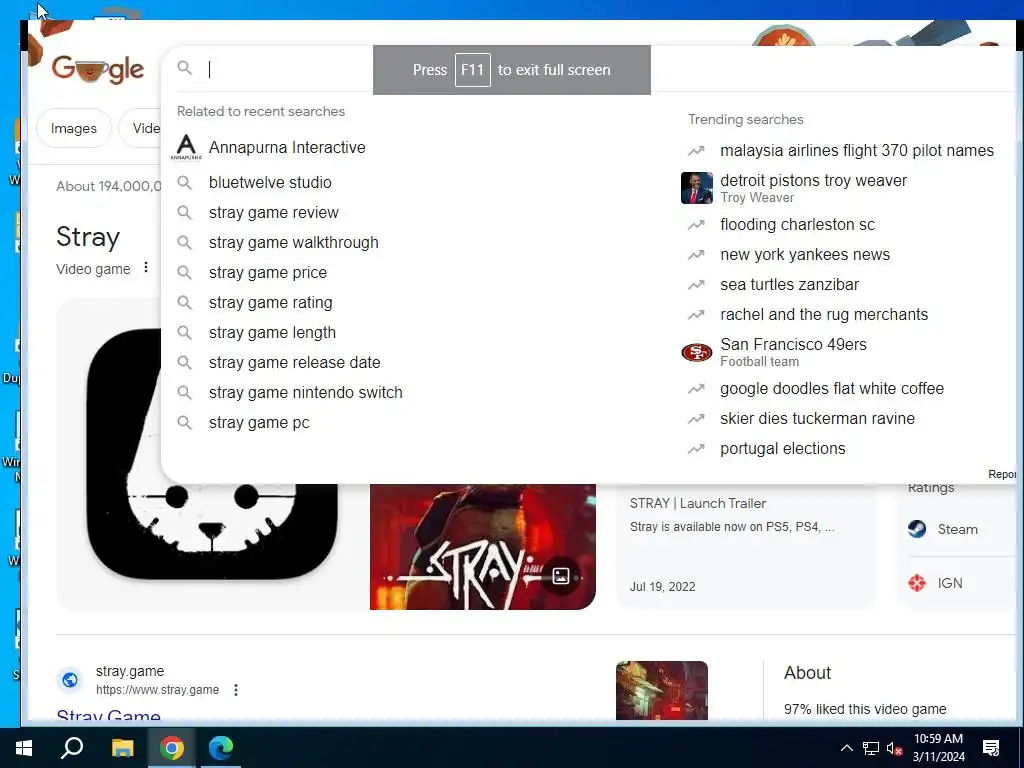Open Steam ratings link

tap(957, 530)
